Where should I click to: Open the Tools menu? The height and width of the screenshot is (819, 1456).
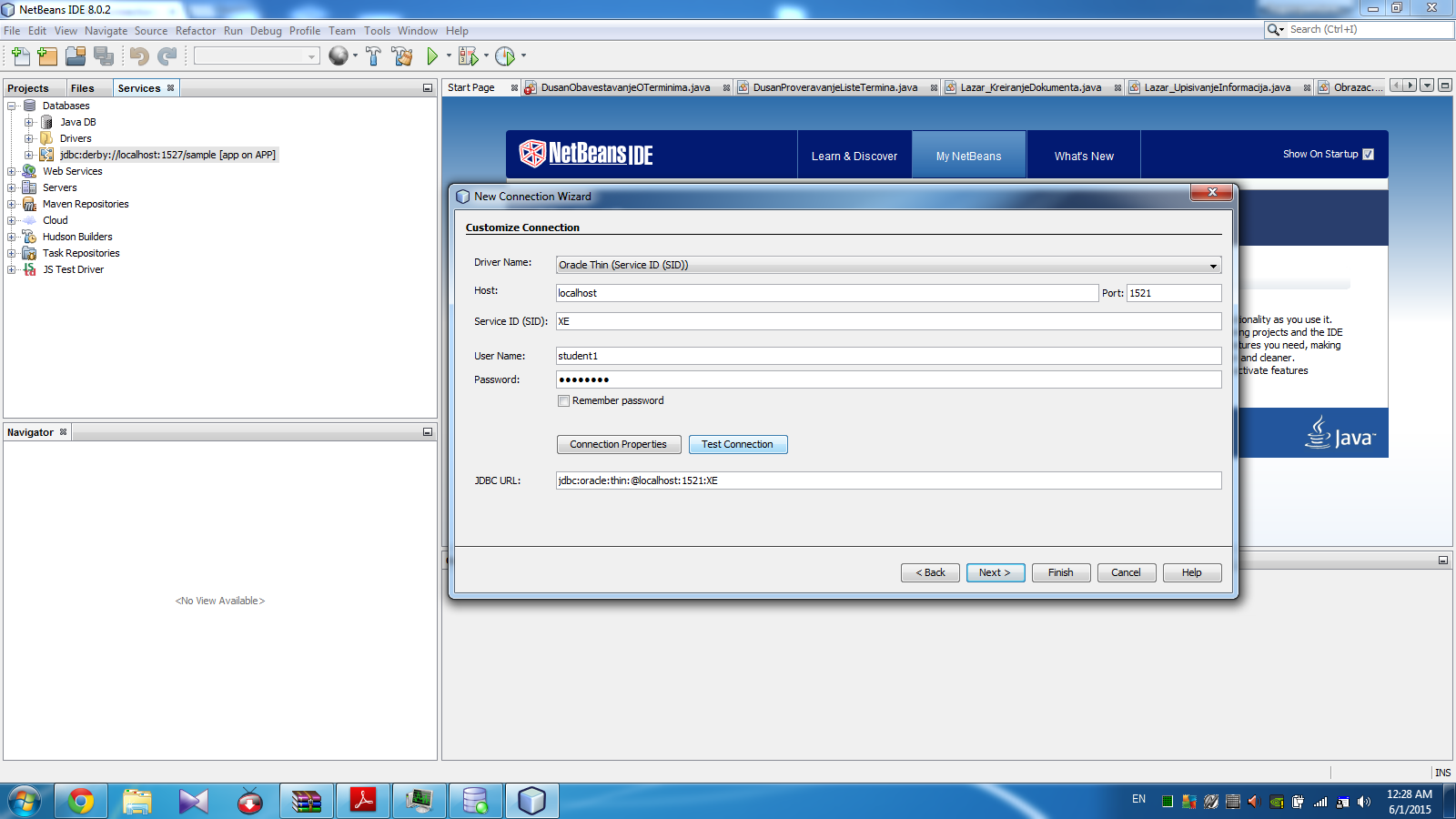pos(377,31)
